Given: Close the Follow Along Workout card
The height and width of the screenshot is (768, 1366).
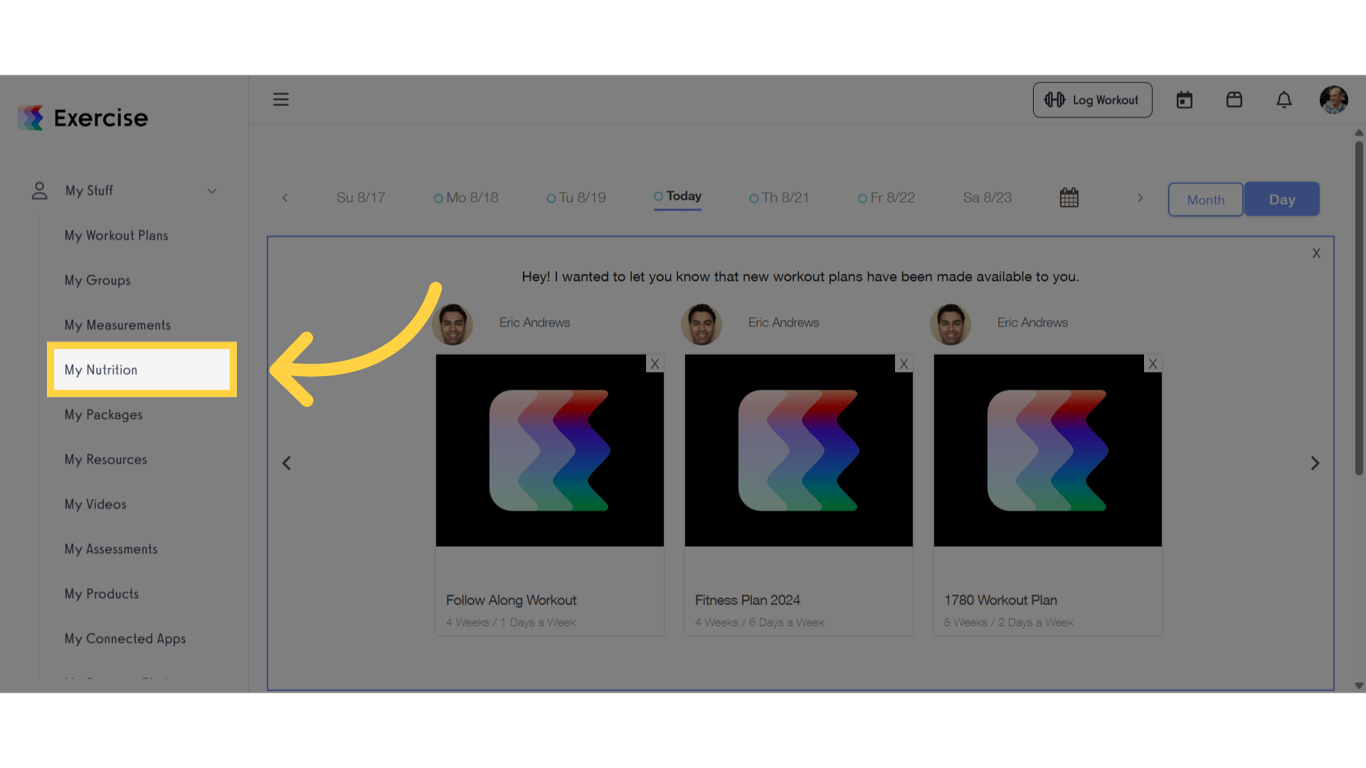Looking at the screenshot, I should [x=655, y=364].
